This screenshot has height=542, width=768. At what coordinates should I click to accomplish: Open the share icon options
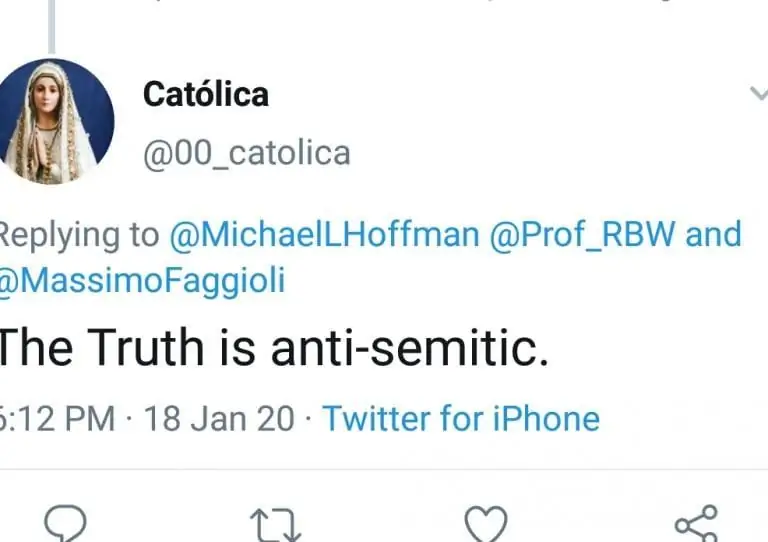[x=696, y=523]
